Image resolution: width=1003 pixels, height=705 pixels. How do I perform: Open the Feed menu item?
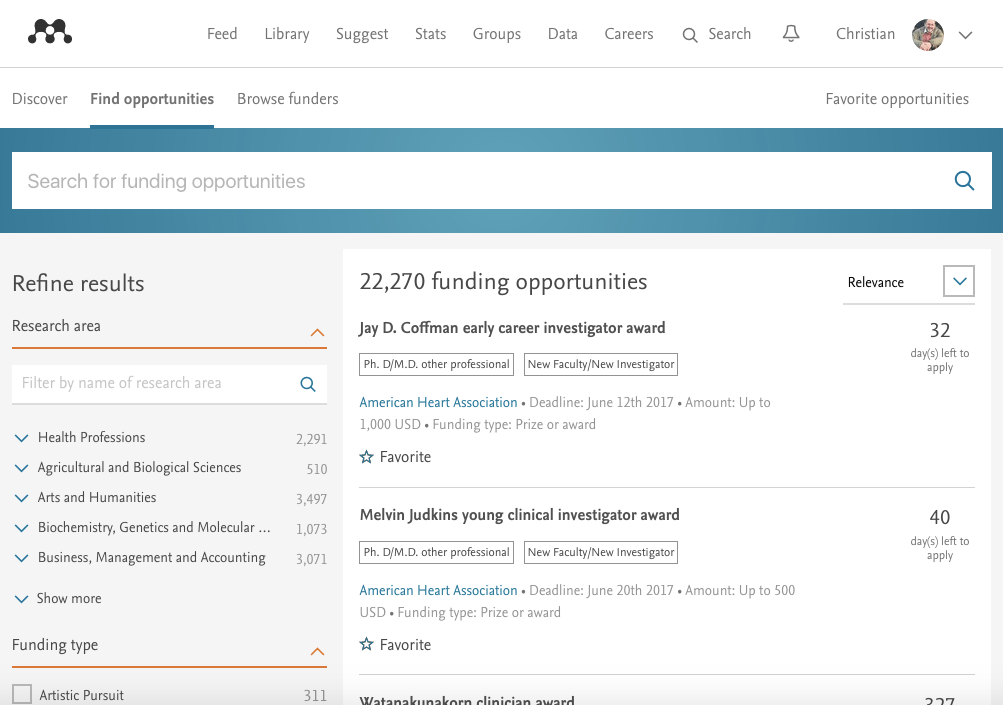coord(221,34)
